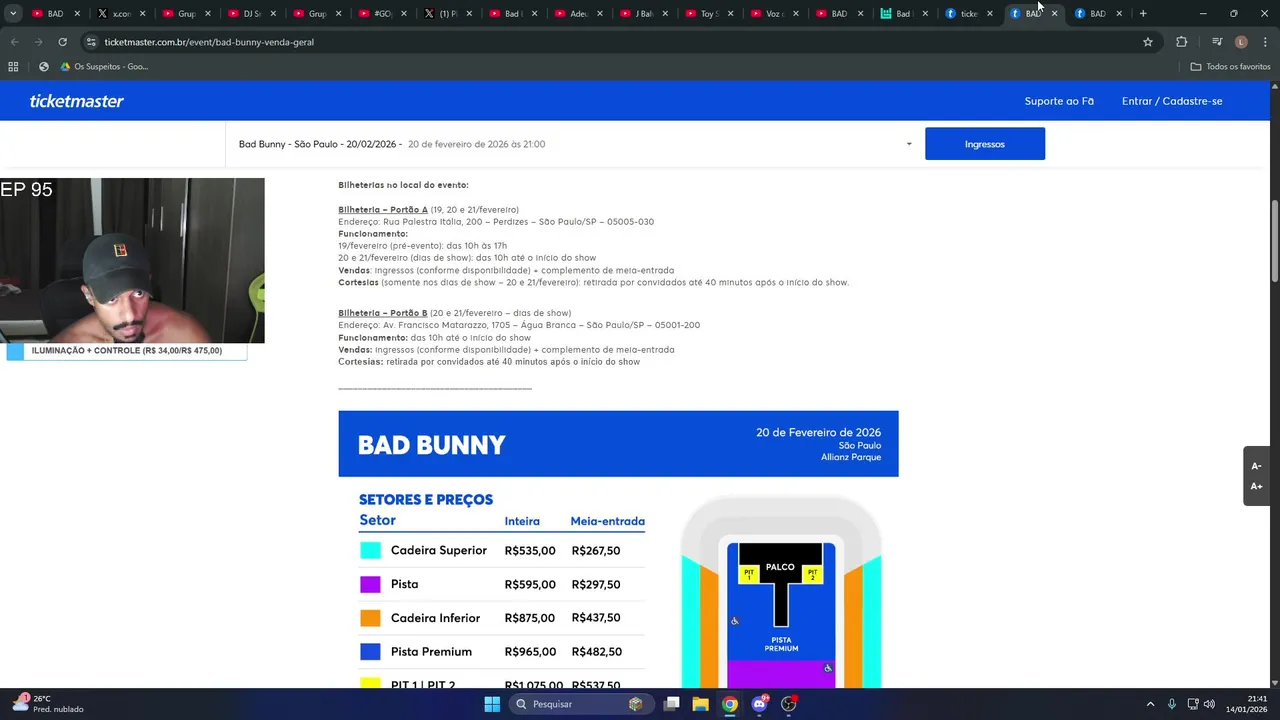Click the Ingressos button
Viewport: 1280px width, 720px height.
985,144
